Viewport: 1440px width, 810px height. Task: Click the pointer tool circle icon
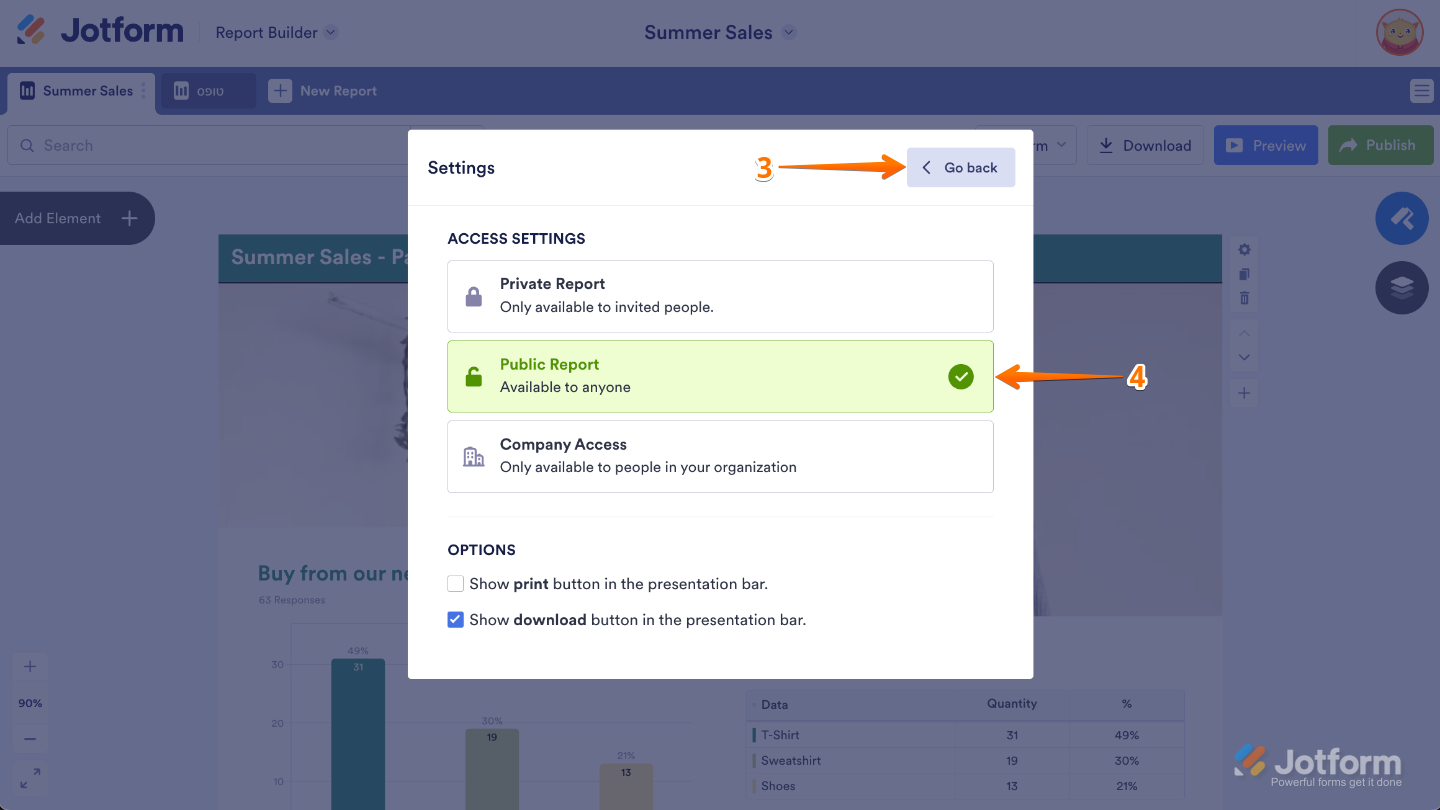click(1402, 218)
